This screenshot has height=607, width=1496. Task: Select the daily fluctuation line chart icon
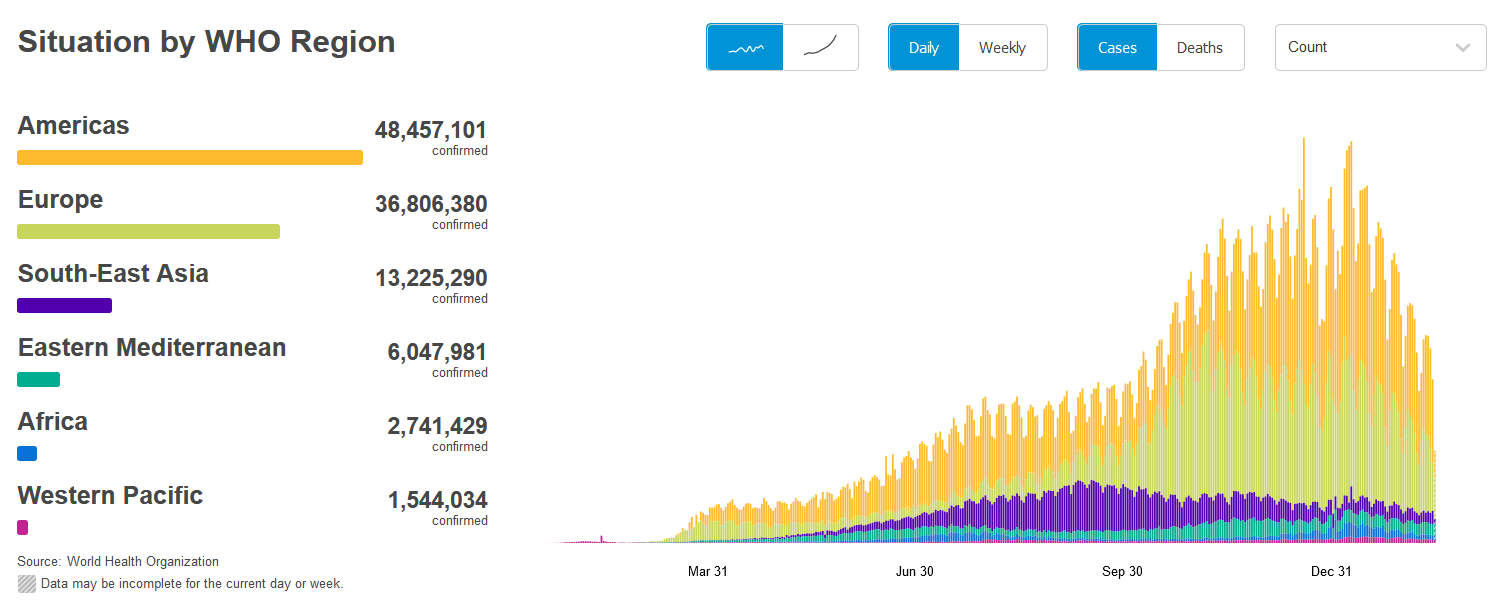pyautogui.click(x=744, y=48)
